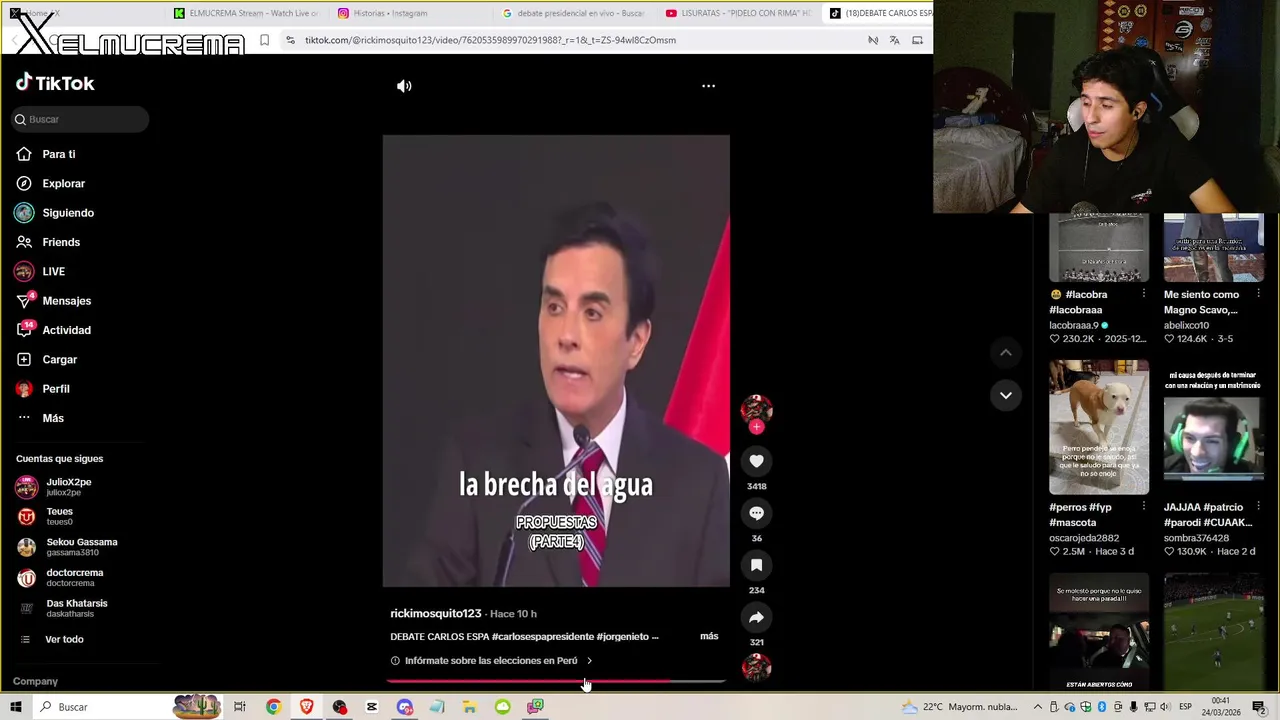This screenshot has width=1280, height=720.
Task: Bookmark page with browser bookmark icon
Action: point(264,40)
